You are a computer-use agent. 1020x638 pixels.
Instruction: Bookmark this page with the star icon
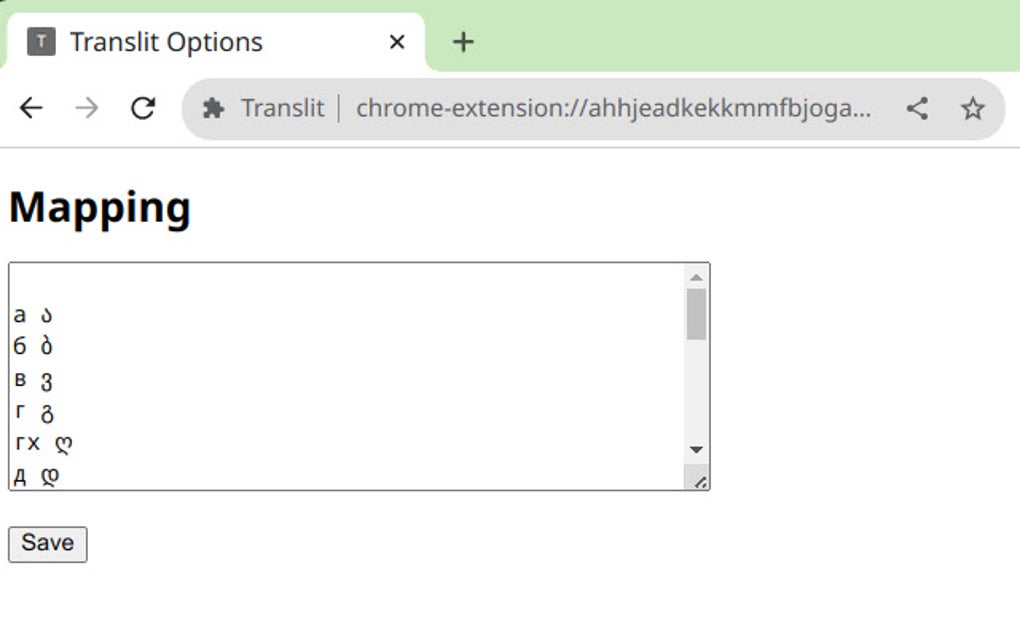[972, 108]
